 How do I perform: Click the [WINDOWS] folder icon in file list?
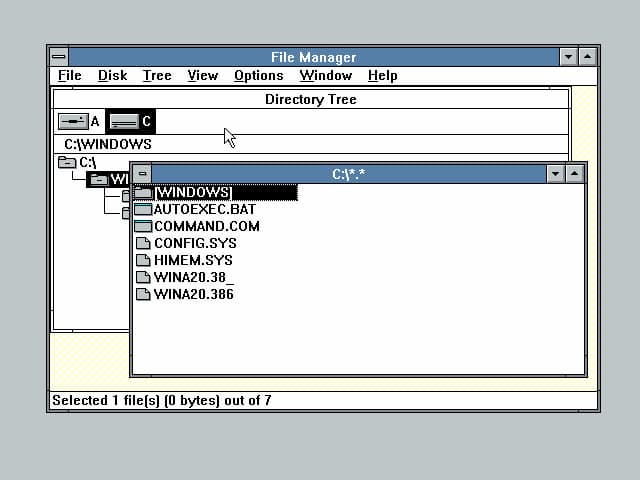[x=143, y=192]
